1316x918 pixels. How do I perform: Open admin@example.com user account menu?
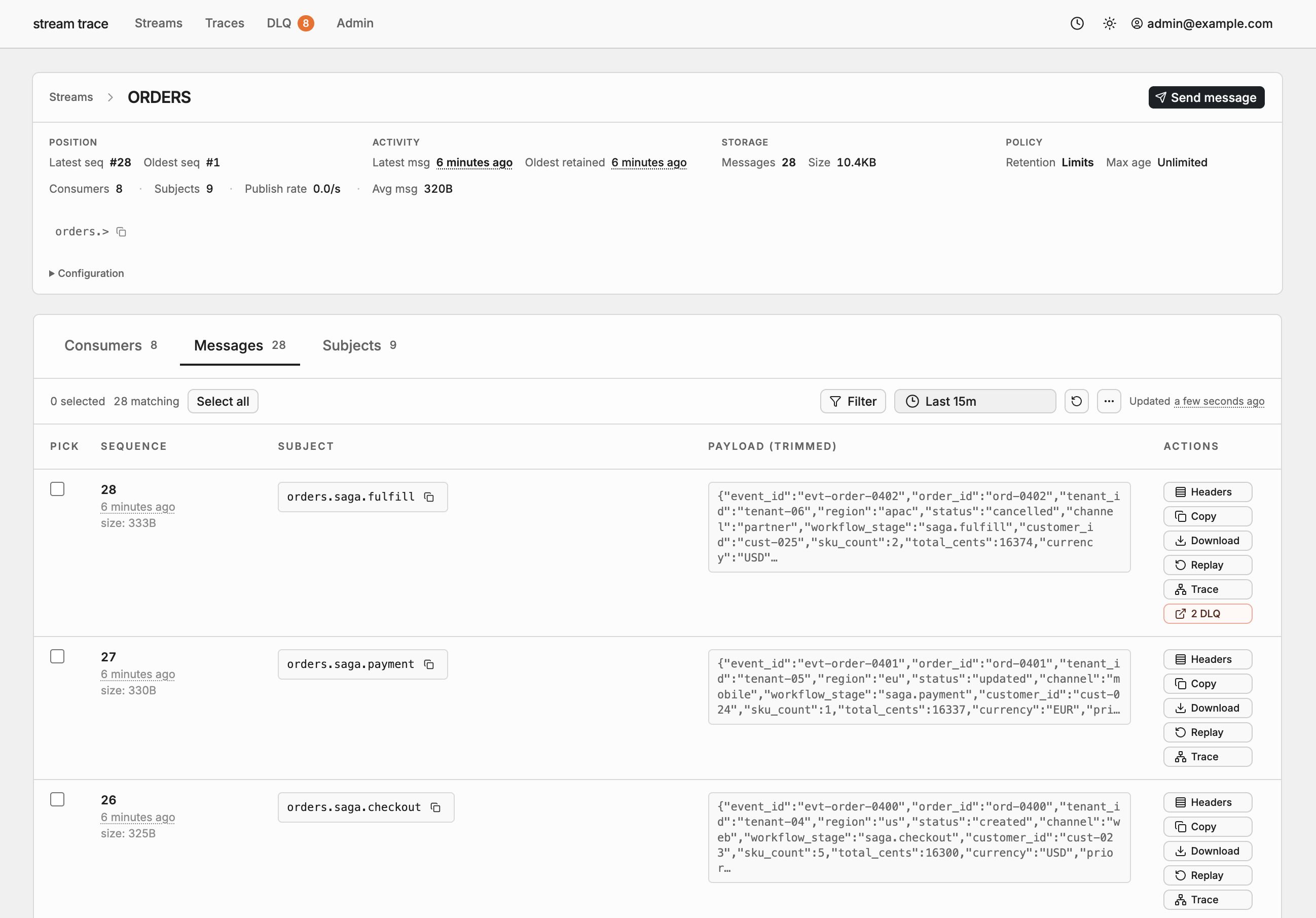[x=1201, y=23]
